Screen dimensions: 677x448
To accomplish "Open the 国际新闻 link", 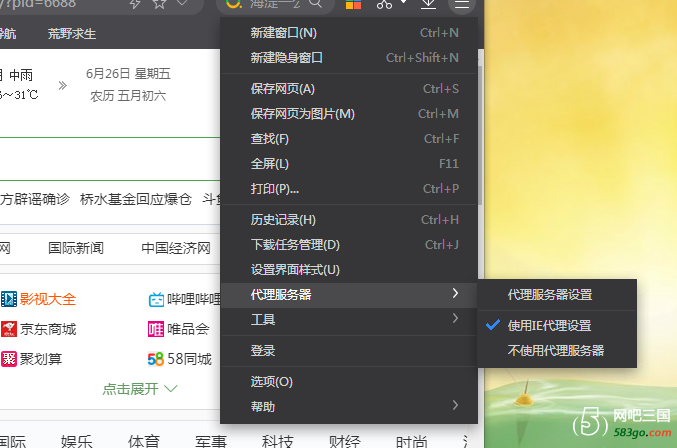I will (x=76, y=248).
